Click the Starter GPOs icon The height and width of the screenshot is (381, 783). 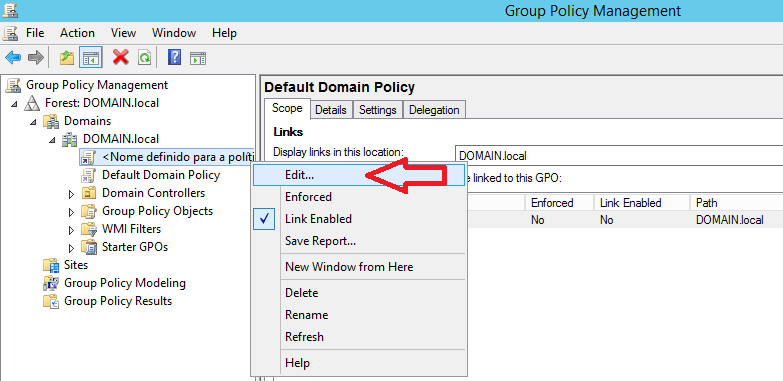click(88, 247)
